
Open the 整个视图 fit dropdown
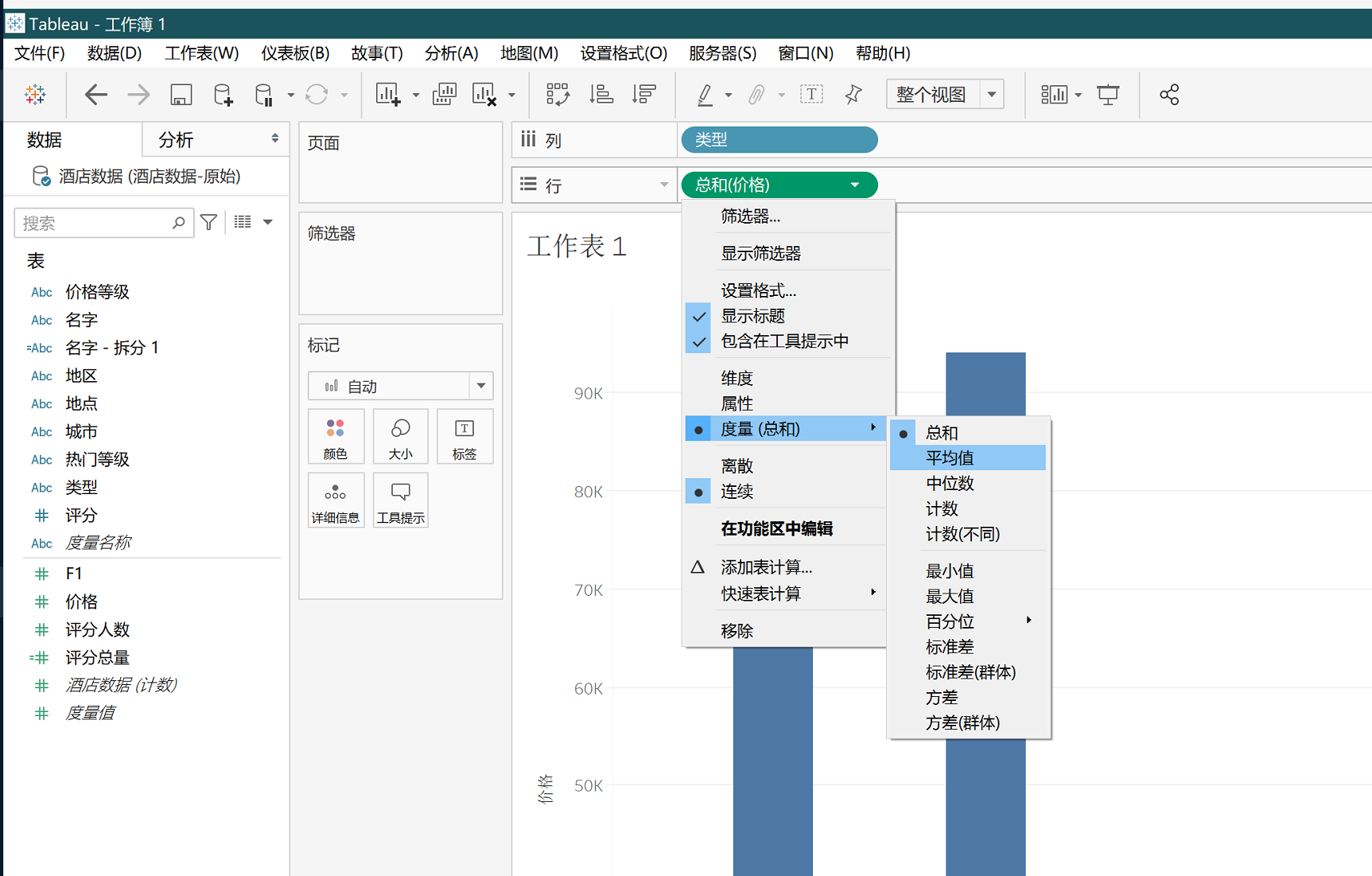[992, 95]
